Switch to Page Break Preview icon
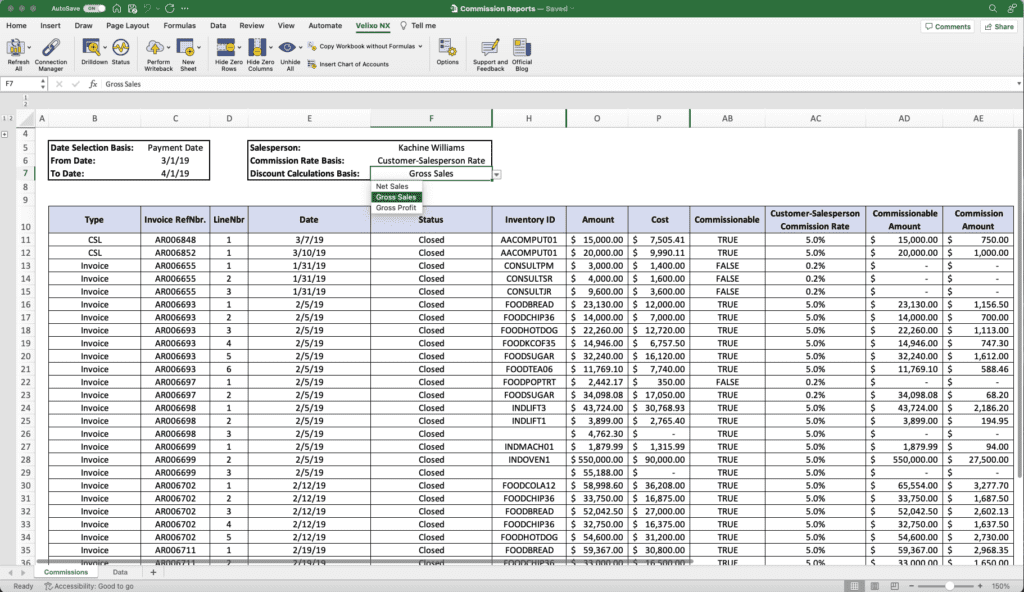The width and height of the screenshot is (1024, 592). click(x=894, y=585)
